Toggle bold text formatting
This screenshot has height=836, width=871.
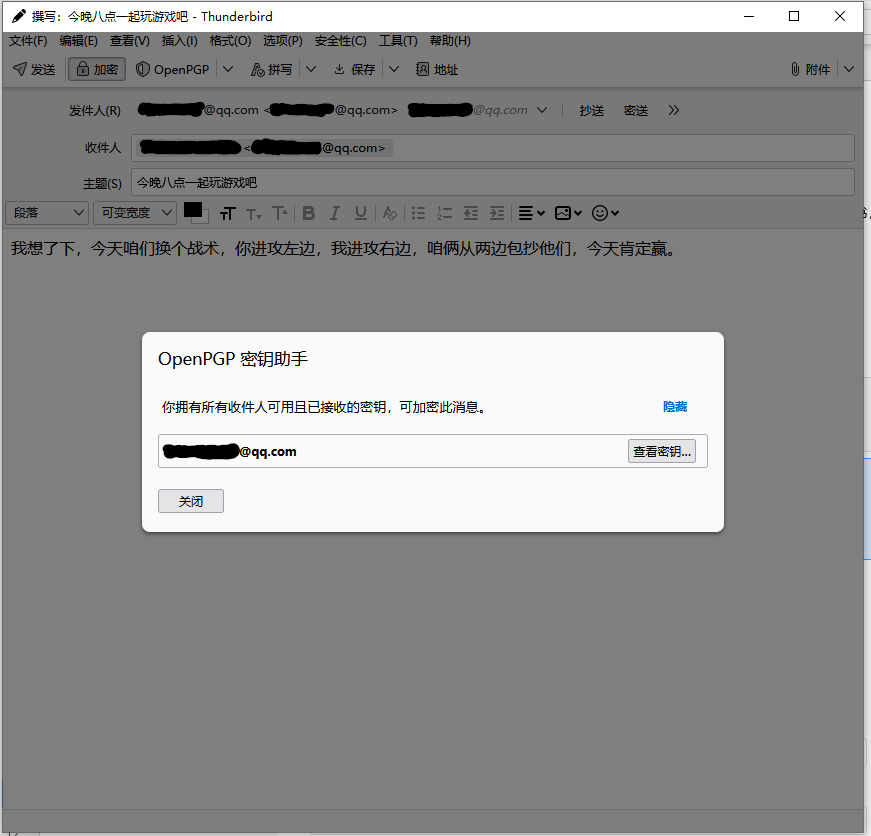(x=309, y=213)
